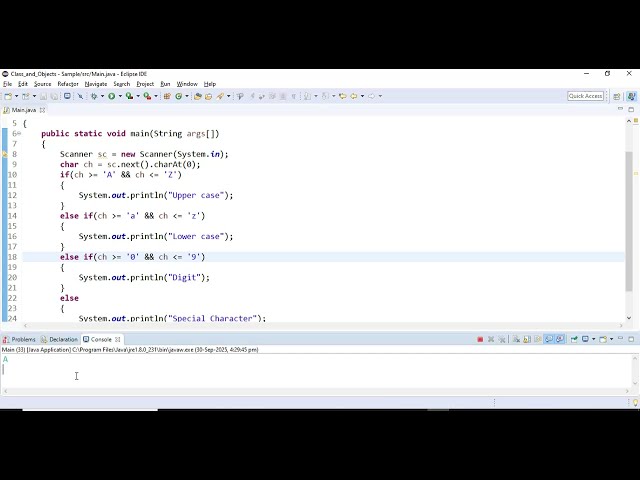Minimize the Console view panel
640x480 pixels.
pos(620,339)
